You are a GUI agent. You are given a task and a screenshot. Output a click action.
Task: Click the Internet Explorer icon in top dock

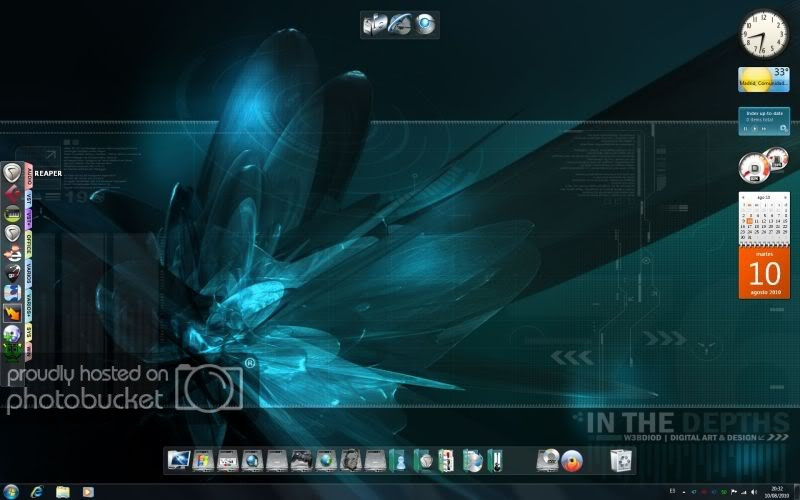(x=400, y=24)
